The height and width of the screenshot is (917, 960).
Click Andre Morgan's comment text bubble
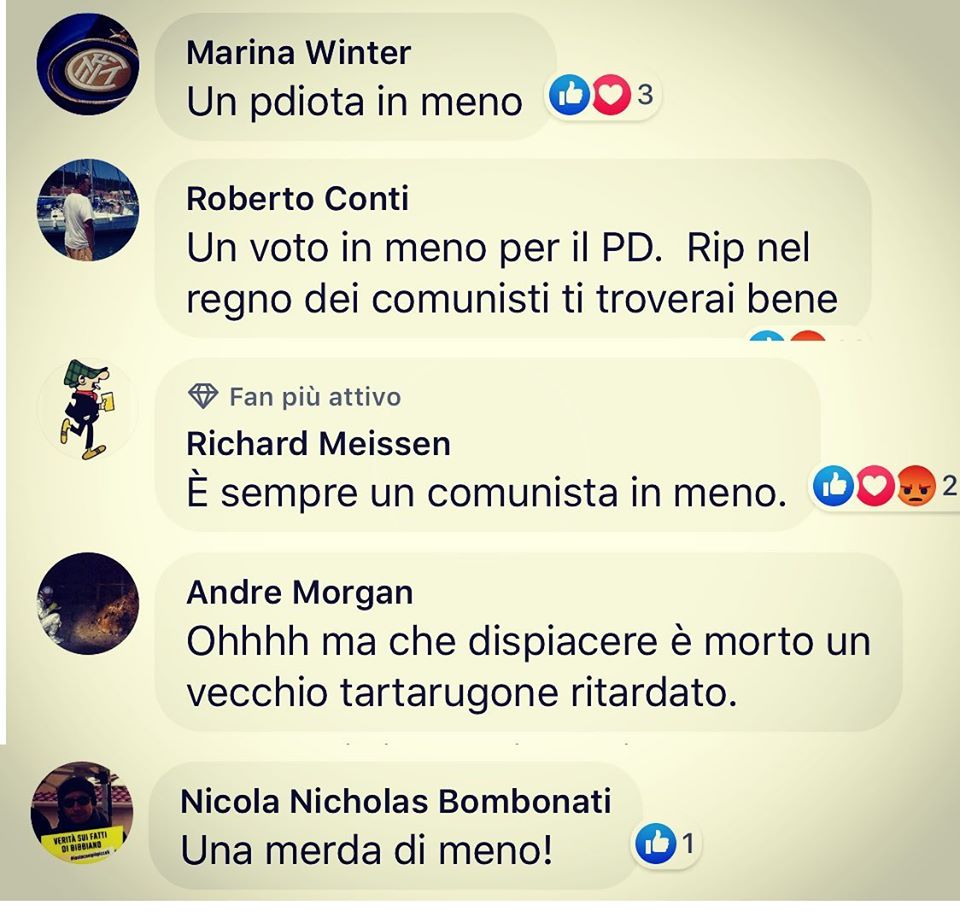click(x=528, y=642)
